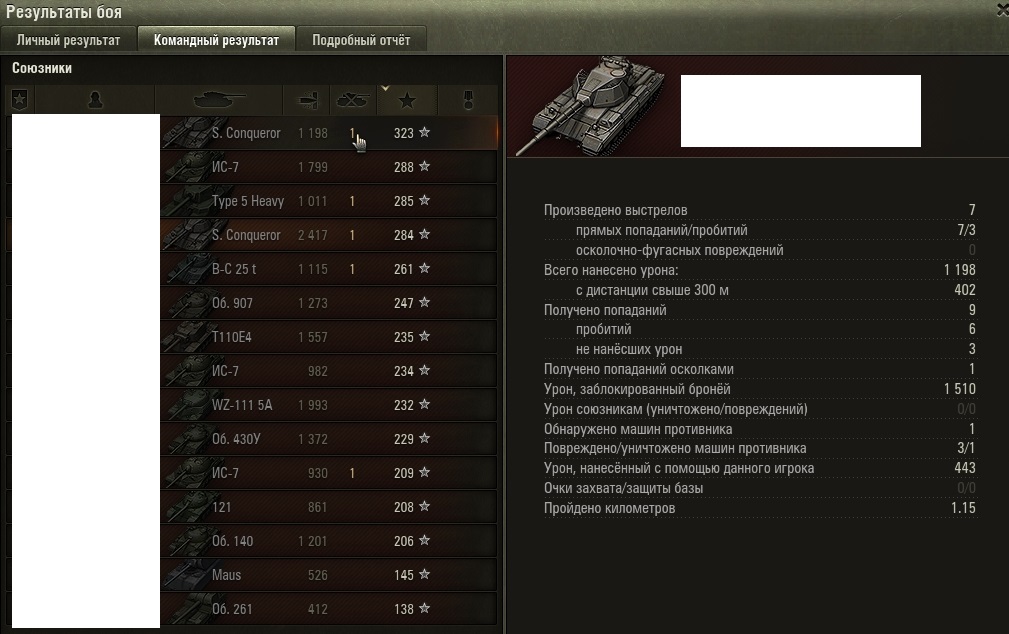Switch to Подробный отчёт tab
Image resolution: width=1009 pixels, height=634 pixels.
coord(361,40)
